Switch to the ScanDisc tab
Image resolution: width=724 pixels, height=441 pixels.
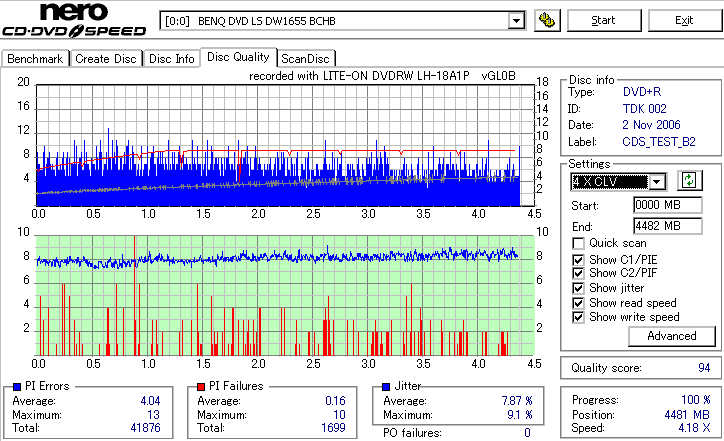(305, 59)
